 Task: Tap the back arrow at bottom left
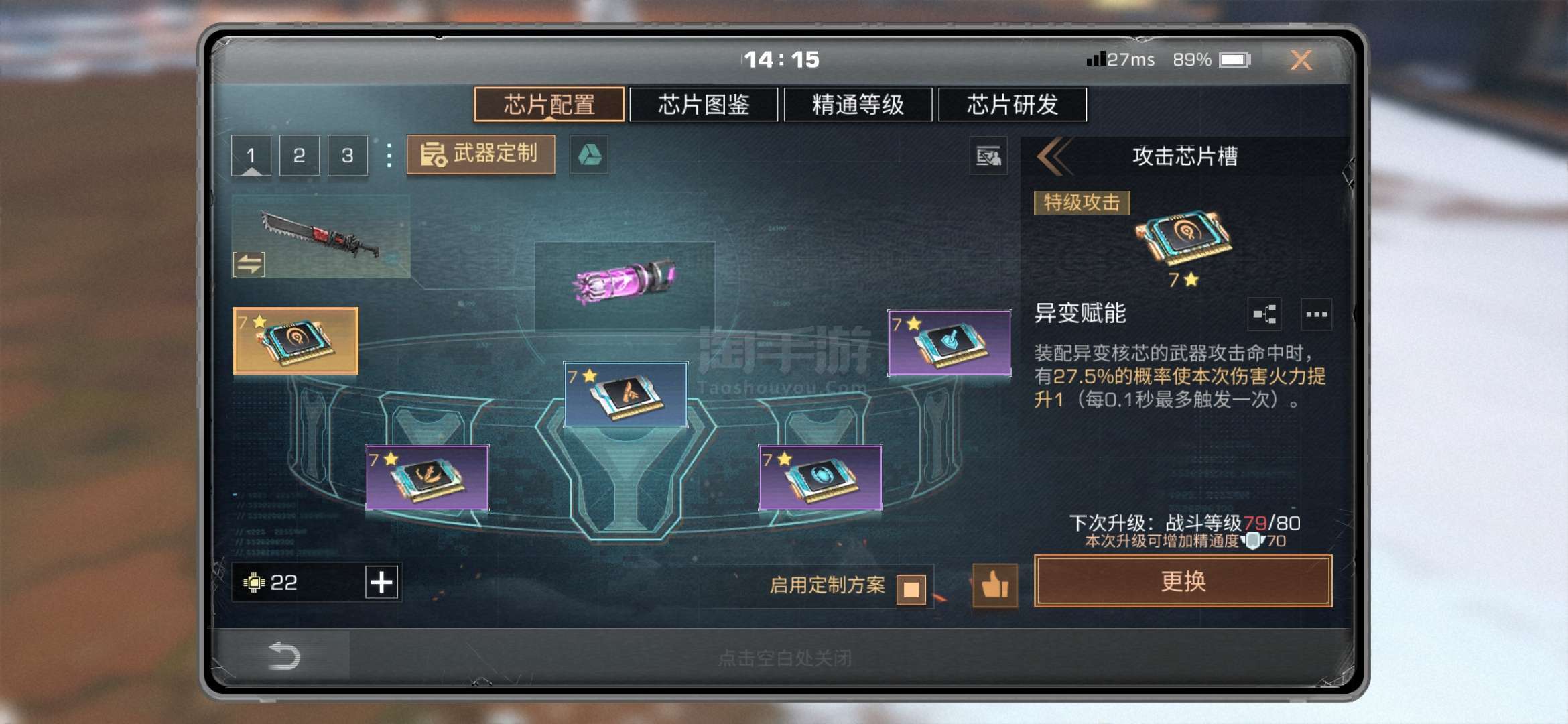(283, 656)
